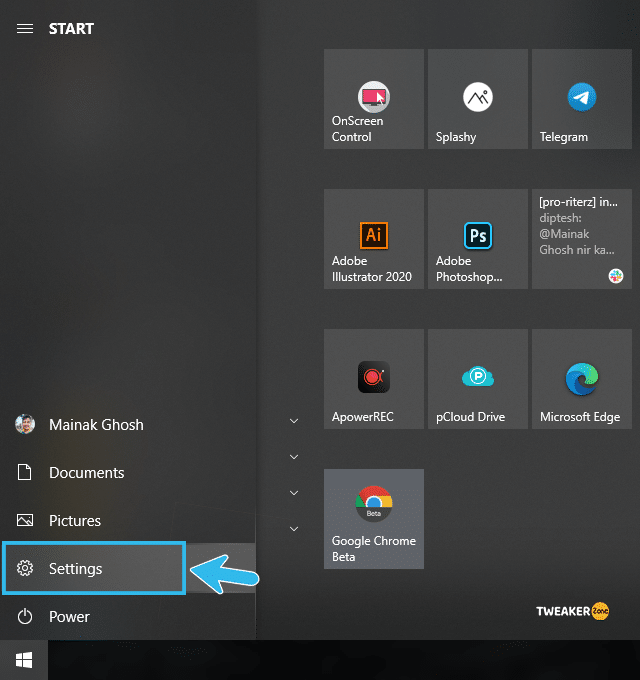Click the Power icon

click(25, 616)
